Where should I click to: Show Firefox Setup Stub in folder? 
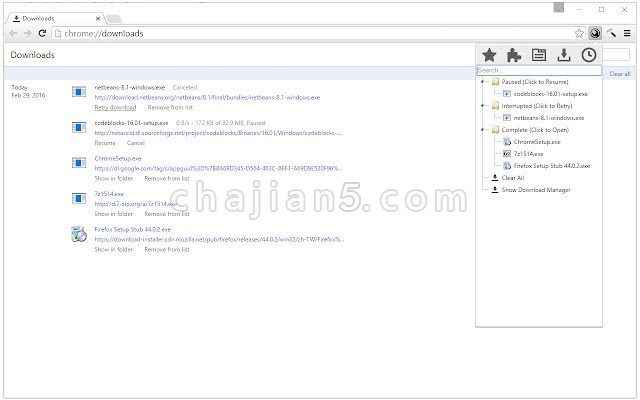pos(113,249)
